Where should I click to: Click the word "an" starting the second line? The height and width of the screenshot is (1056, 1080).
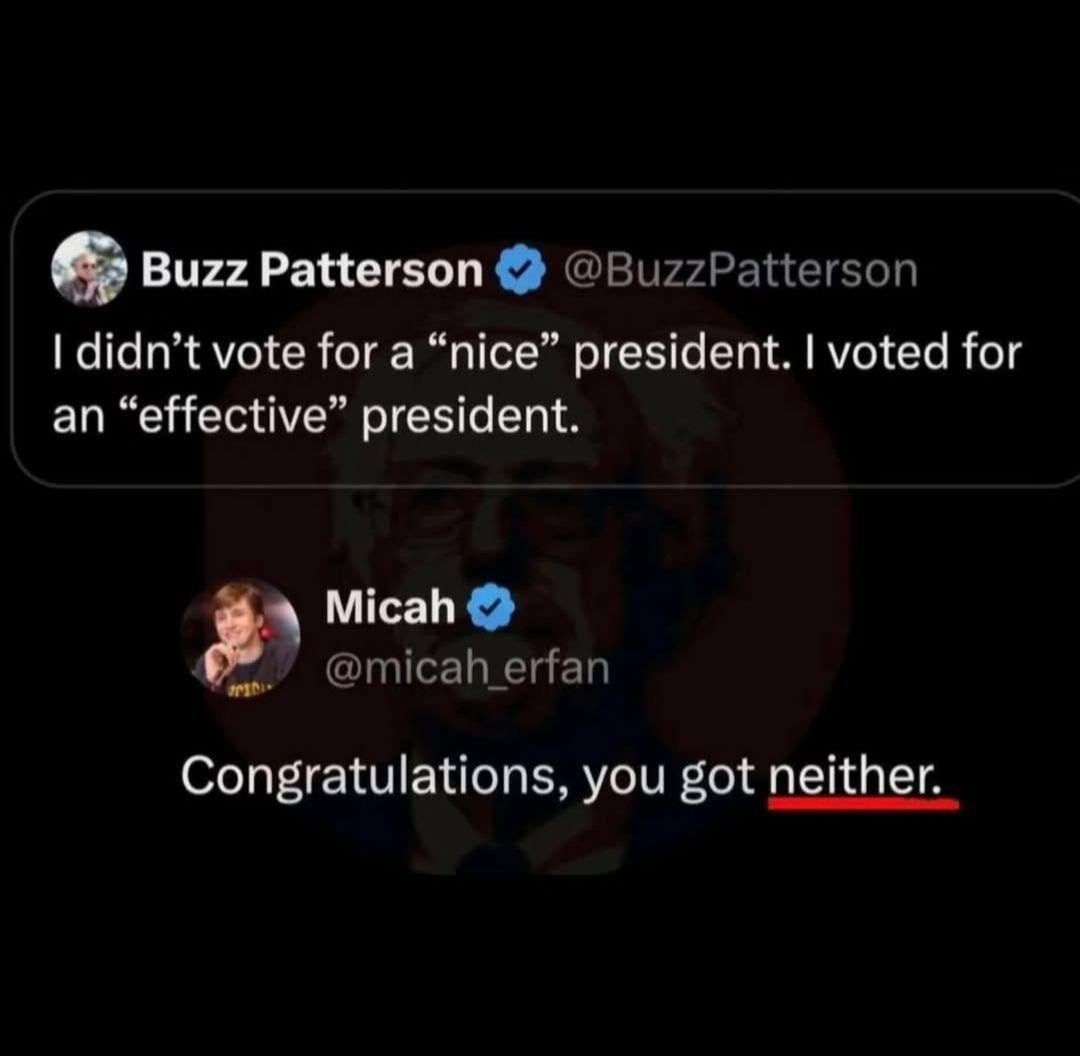(71, 415)
